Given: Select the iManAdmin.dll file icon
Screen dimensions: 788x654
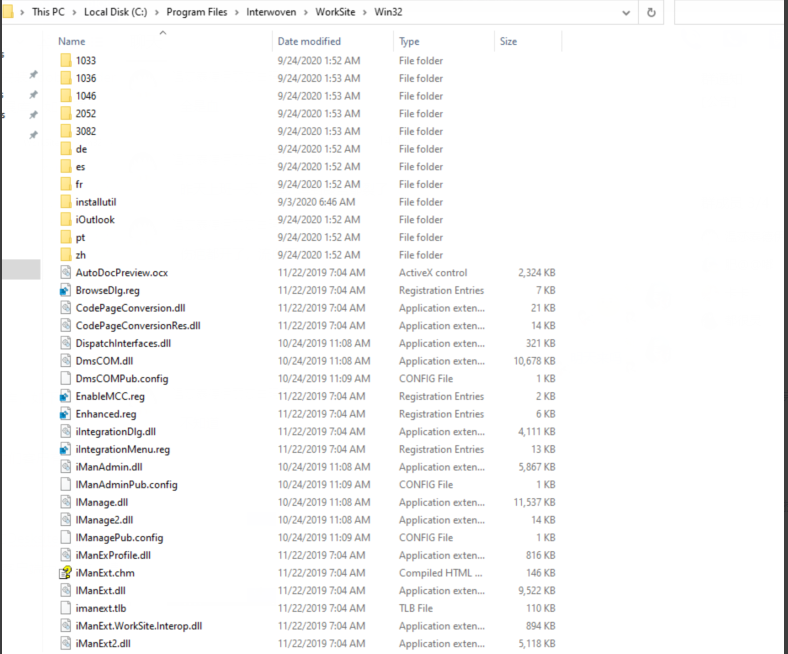Looking at the screenshot, I should pos(66,466).
